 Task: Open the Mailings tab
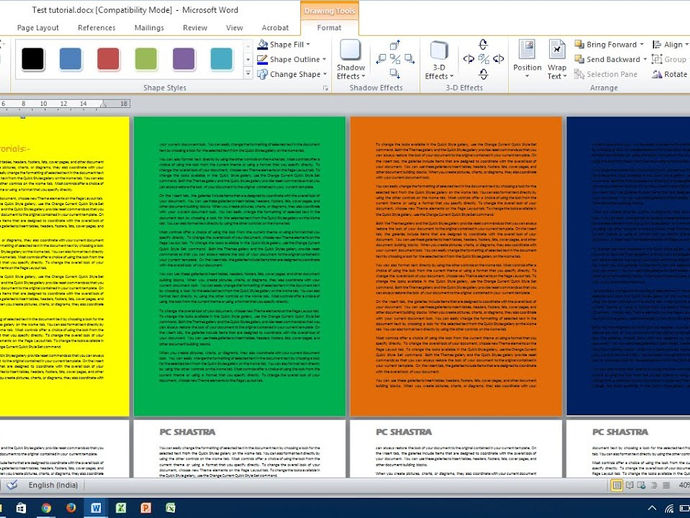149,28
